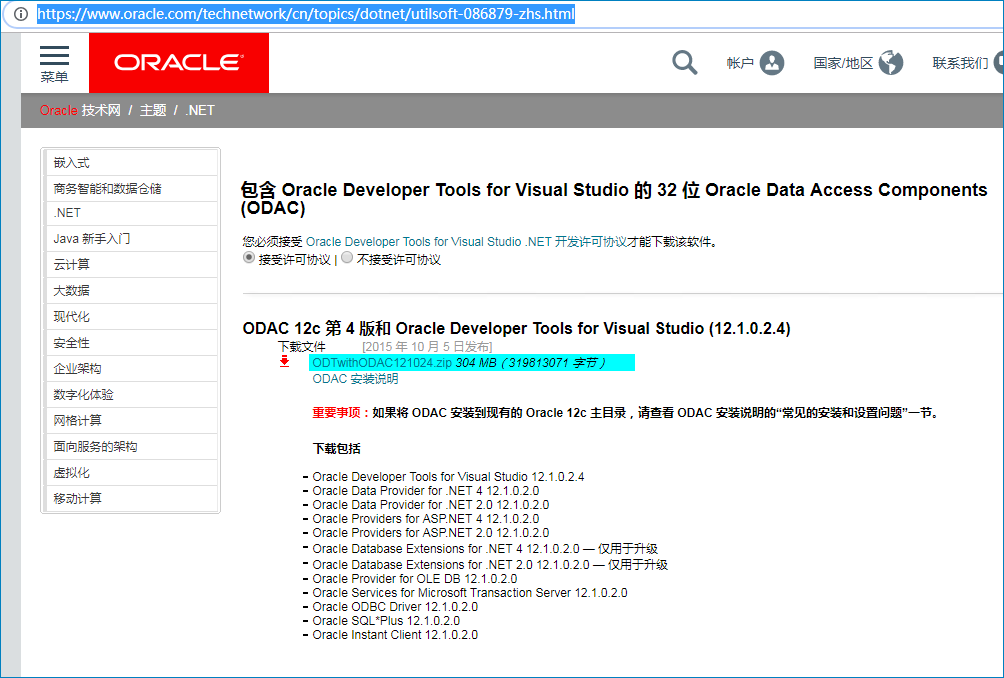Go to .NET breadcrumb link
This screenshot has height=678, width=1004.
(x=200, y=110)
